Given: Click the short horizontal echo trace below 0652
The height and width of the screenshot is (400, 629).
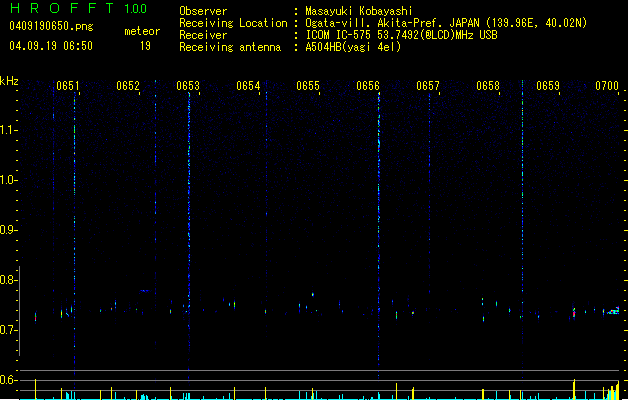Looking at the screenshot, I should coord(144,290).
